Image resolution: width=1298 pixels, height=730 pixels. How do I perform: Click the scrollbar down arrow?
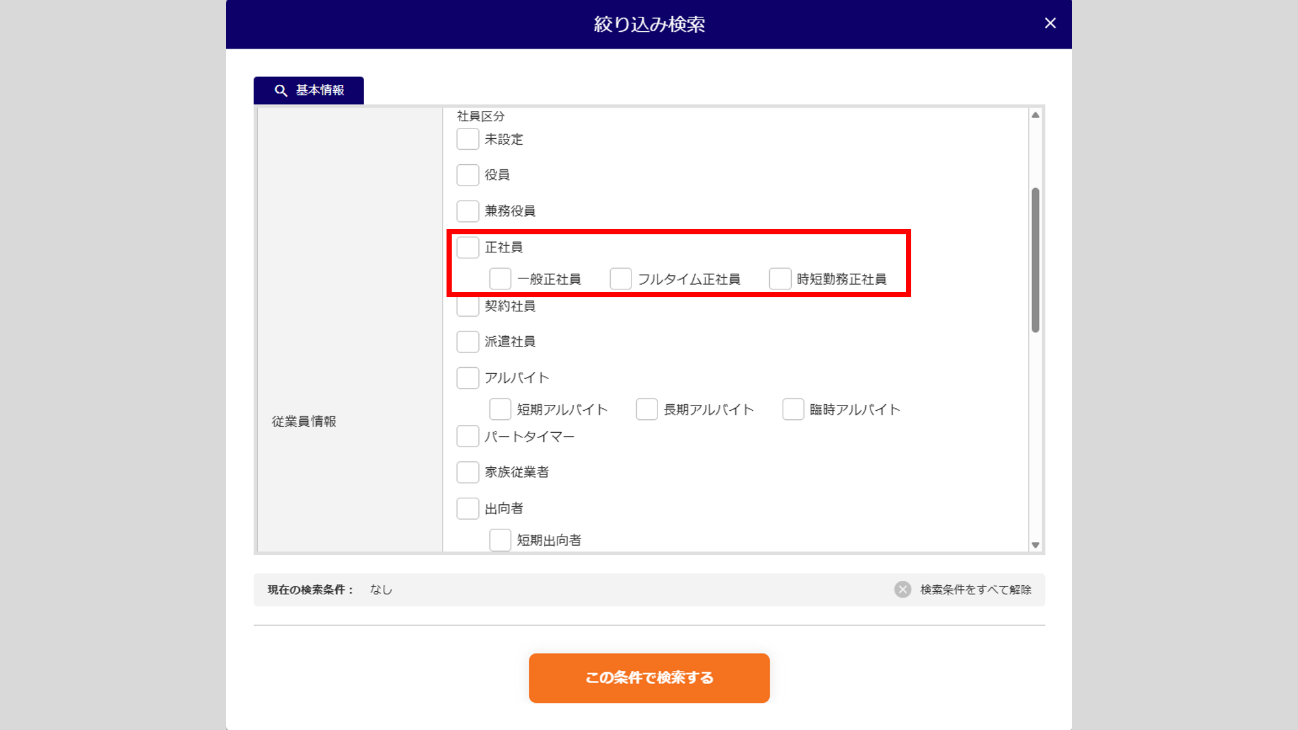pyautogui.click(x=1035, y=545)
